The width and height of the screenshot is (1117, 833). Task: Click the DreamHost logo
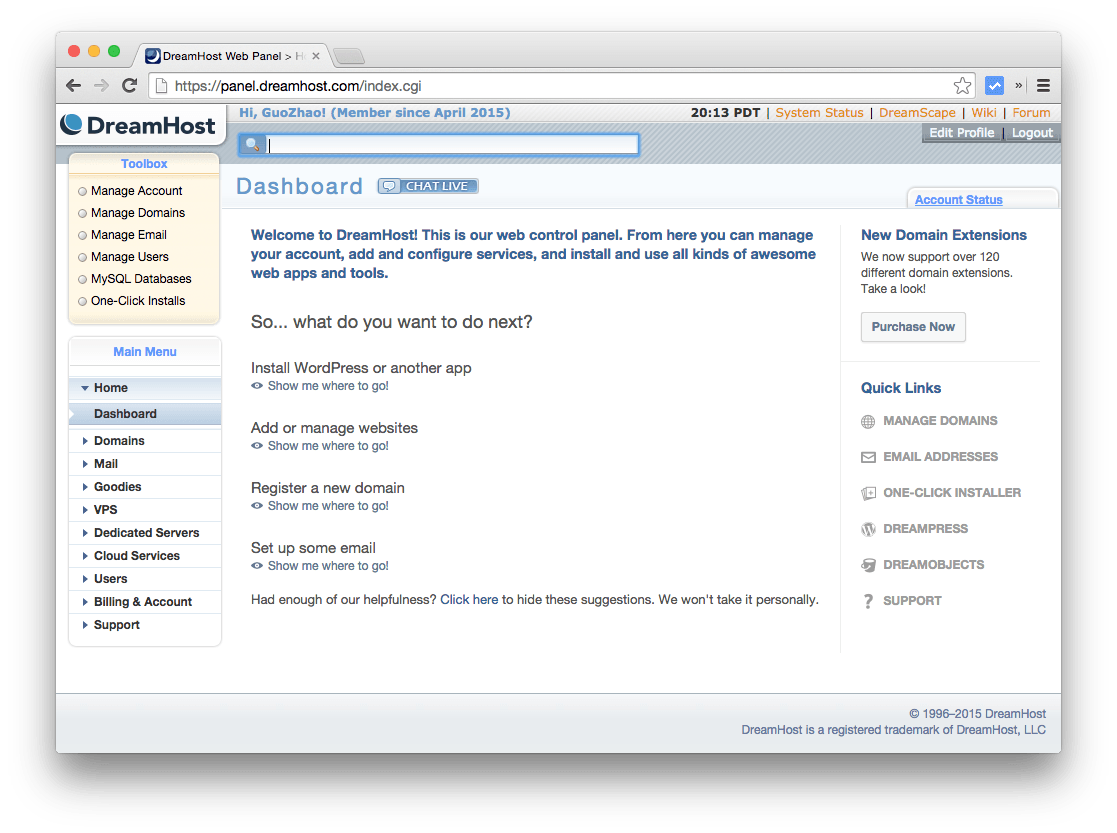(x=139, y=125)
